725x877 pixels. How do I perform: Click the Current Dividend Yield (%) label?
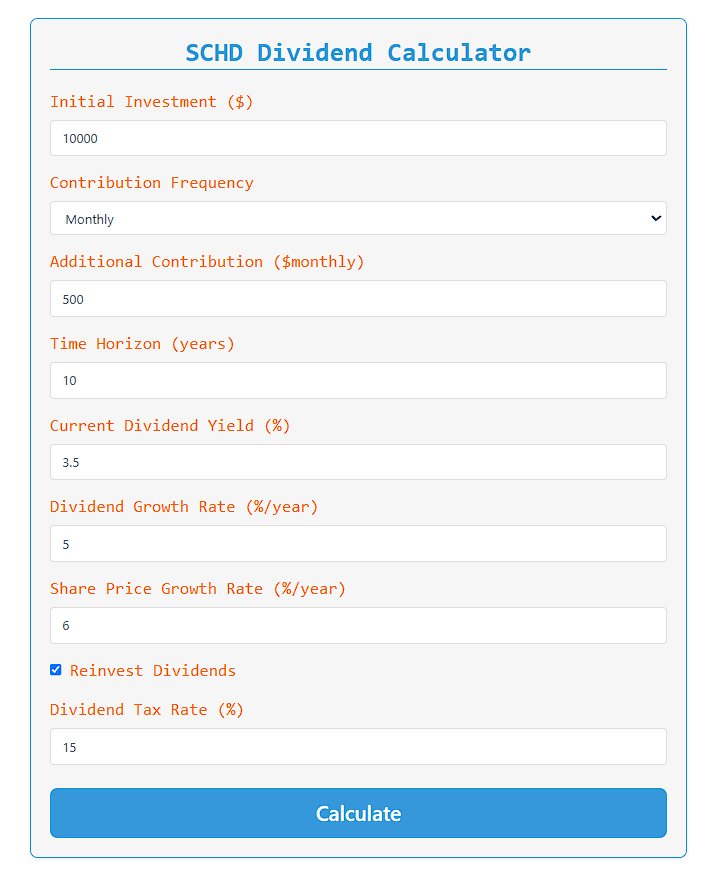tap(170, 426)
